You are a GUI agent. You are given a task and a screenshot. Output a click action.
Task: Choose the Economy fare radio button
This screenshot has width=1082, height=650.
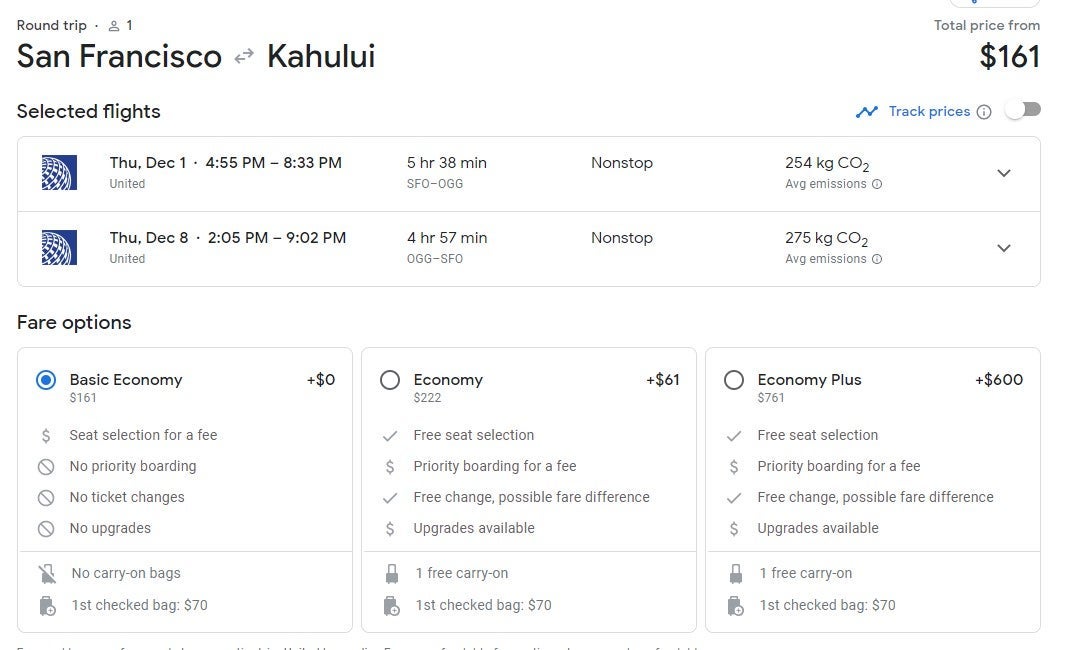tap(390, 380)
